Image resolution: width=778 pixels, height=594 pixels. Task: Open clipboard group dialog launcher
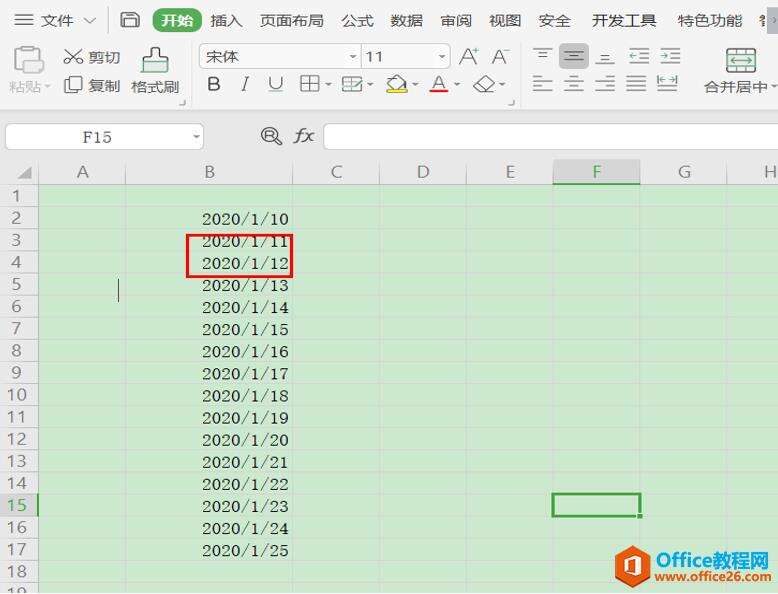(x=182, y=103)
